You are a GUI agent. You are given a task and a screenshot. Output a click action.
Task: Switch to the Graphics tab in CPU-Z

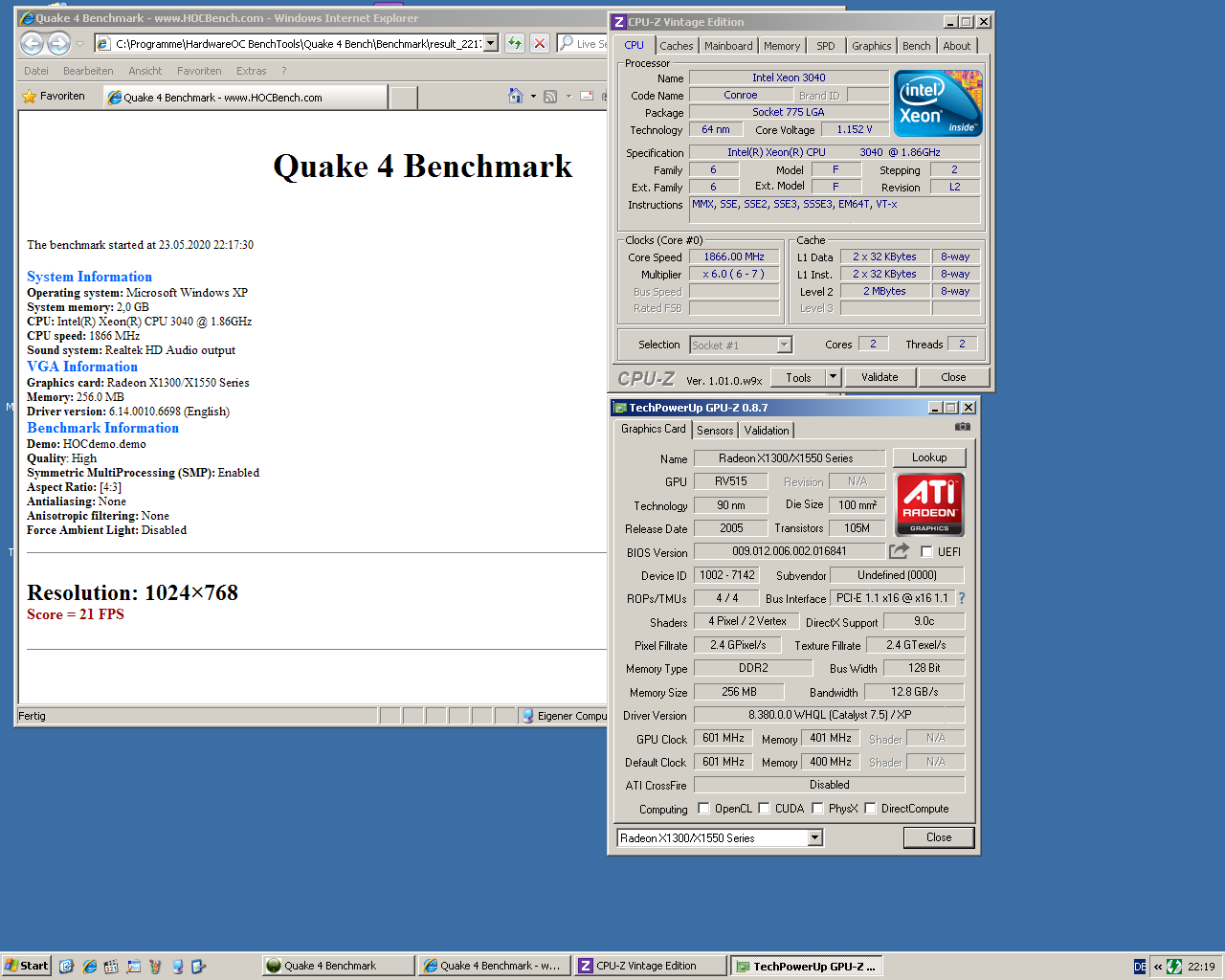pyautogui.click(x=872, y=46)
